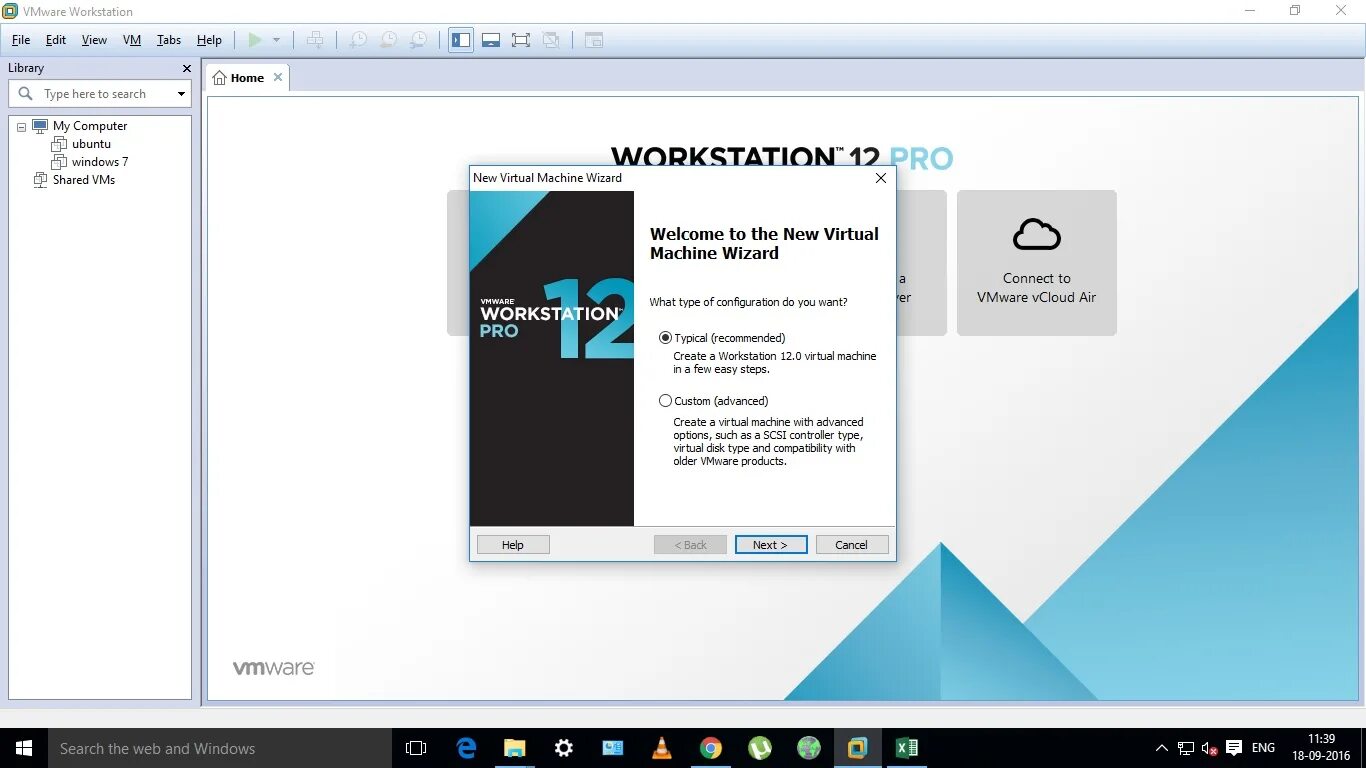Open Google Chrome from taskbar
The width and height of the screenshot is (1366, 768).
(x=711, y=748)
